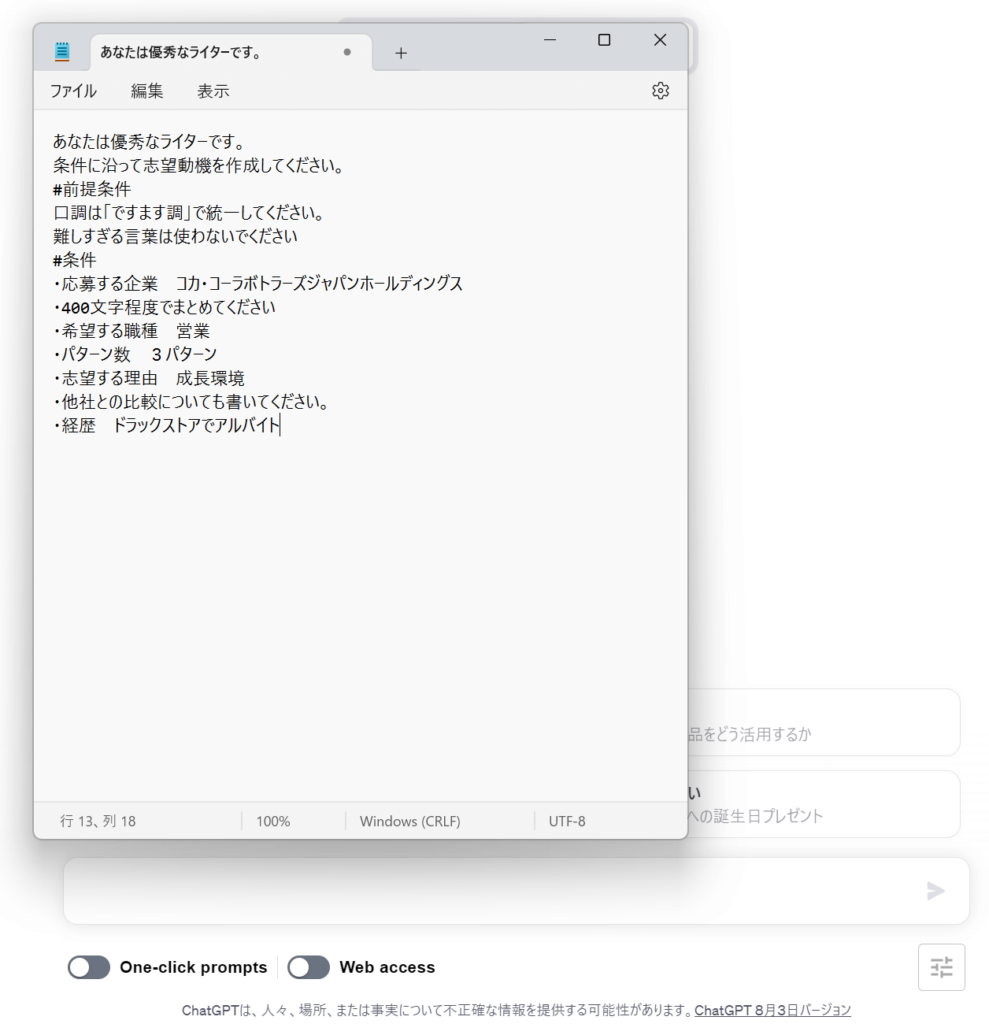Open the 編集 menu
The height and width of the screenshot is (1024, 989).
point(147,91)
